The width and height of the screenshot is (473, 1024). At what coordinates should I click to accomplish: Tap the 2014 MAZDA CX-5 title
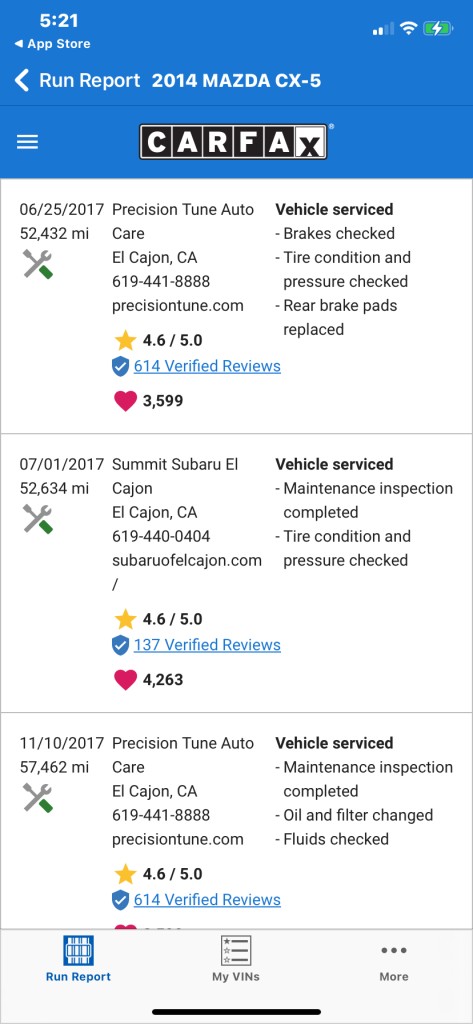[236, 81]
